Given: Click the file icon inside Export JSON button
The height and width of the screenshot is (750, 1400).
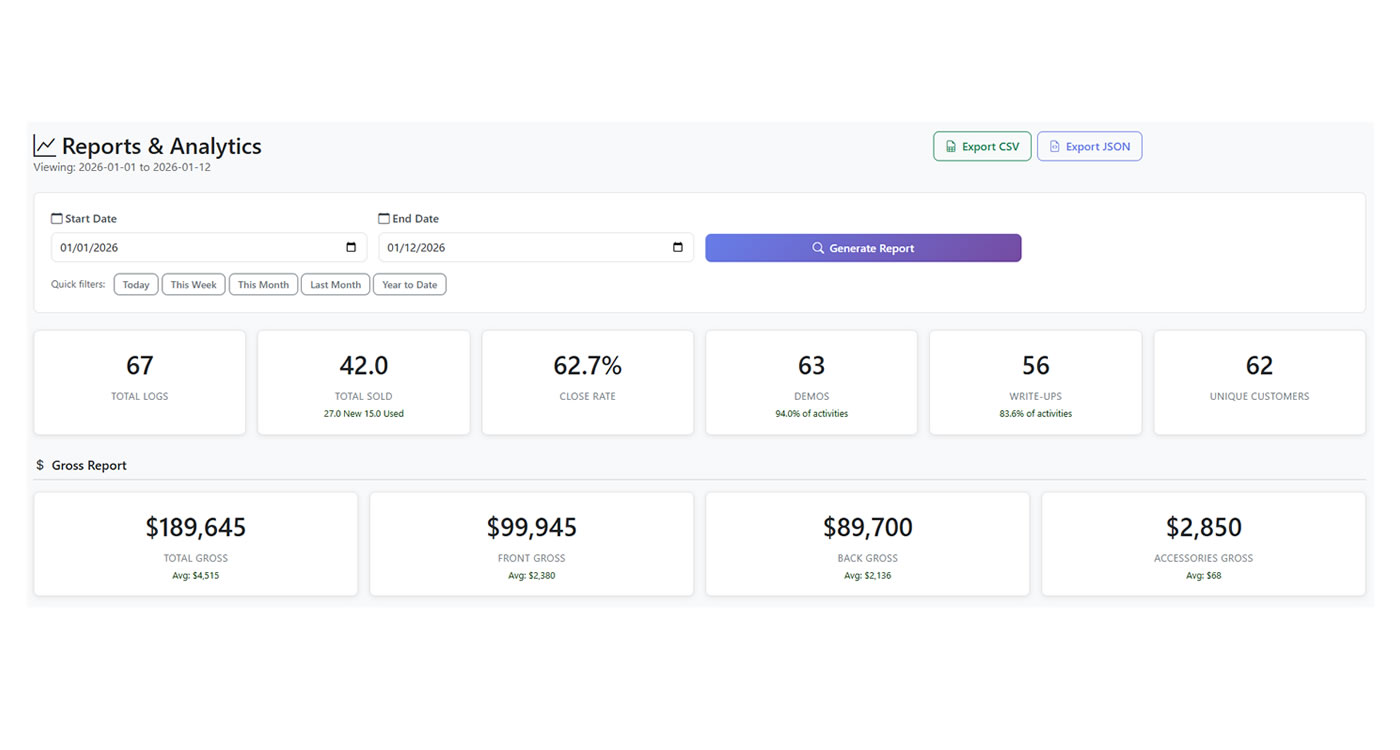Looking at the screenshot, I should click(x=1054, y=146).
